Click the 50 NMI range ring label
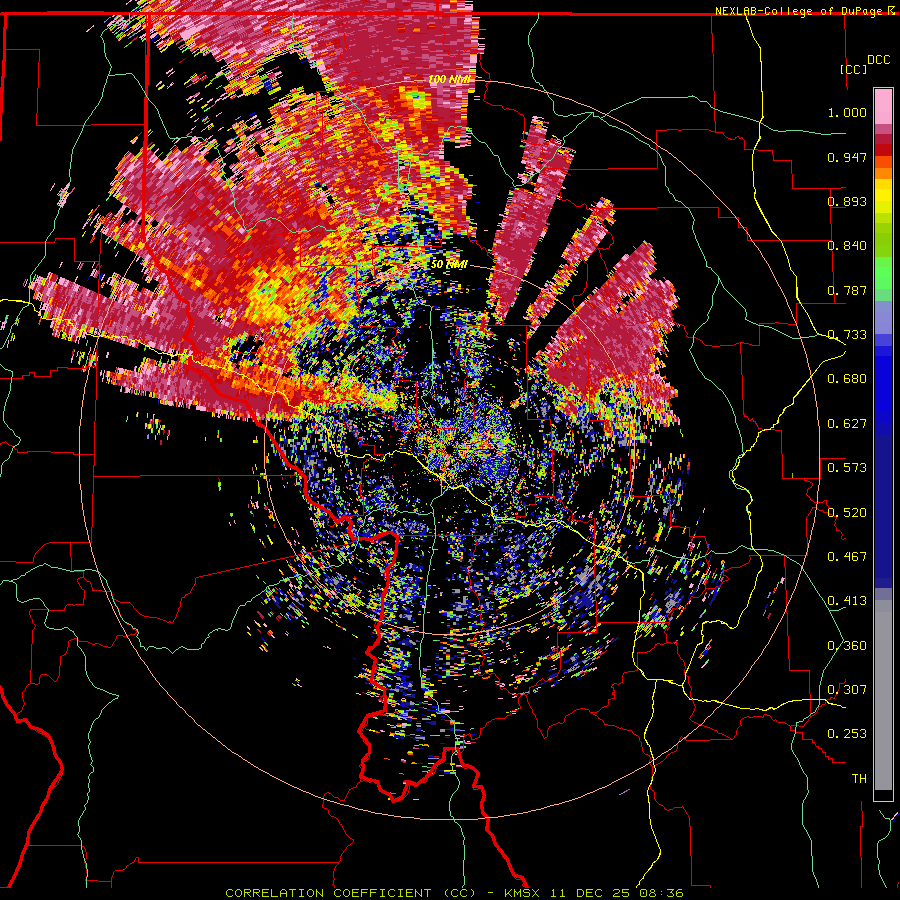900x900 pixels. pyautogui.click(x=449, y=264)
